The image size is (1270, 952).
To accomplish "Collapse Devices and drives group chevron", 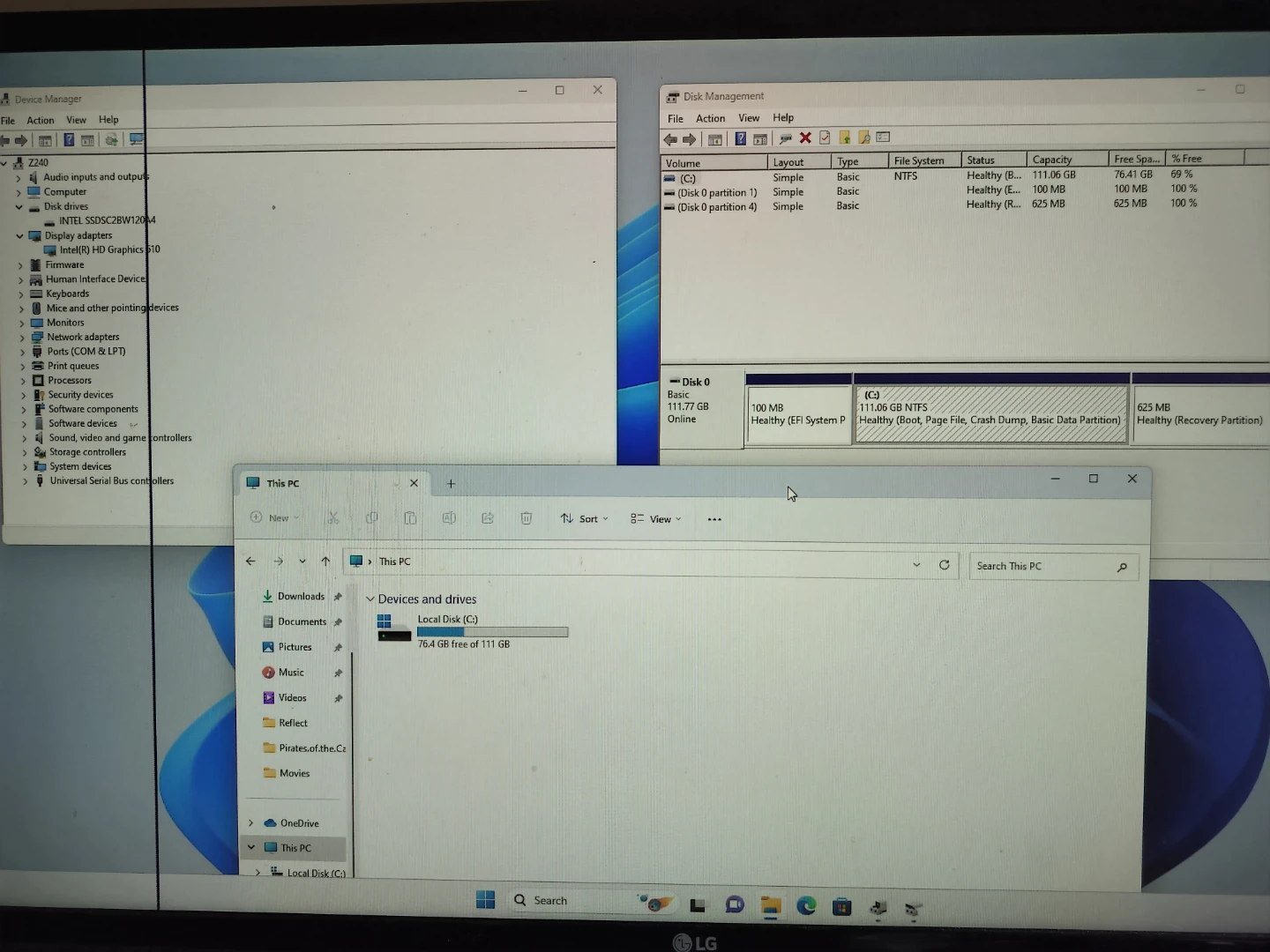I will pos(370,599).
